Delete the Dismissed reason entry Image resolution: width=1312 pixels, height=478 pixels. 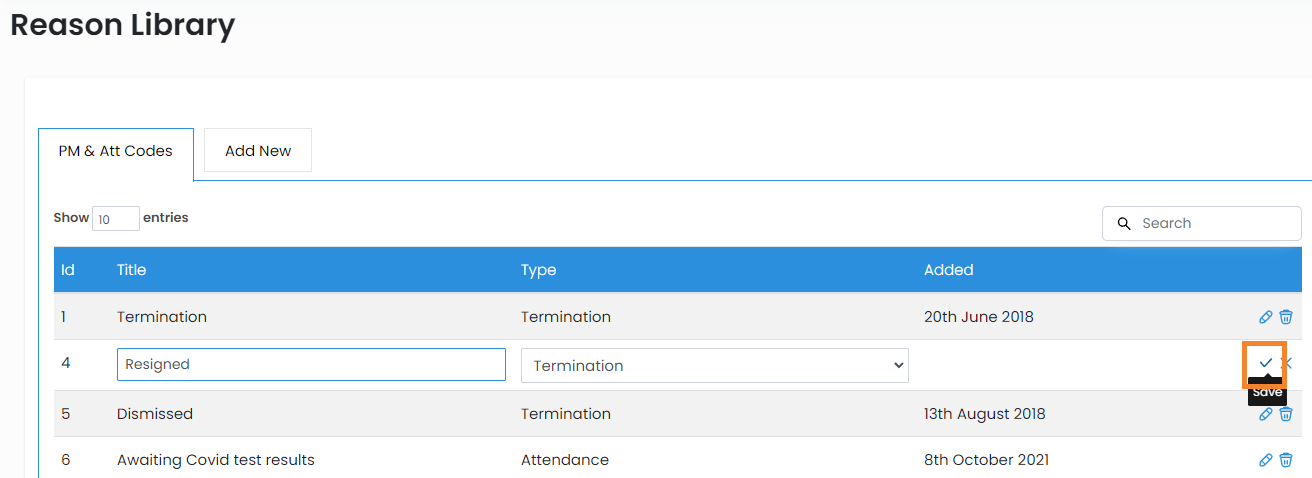coord(1286,414)
